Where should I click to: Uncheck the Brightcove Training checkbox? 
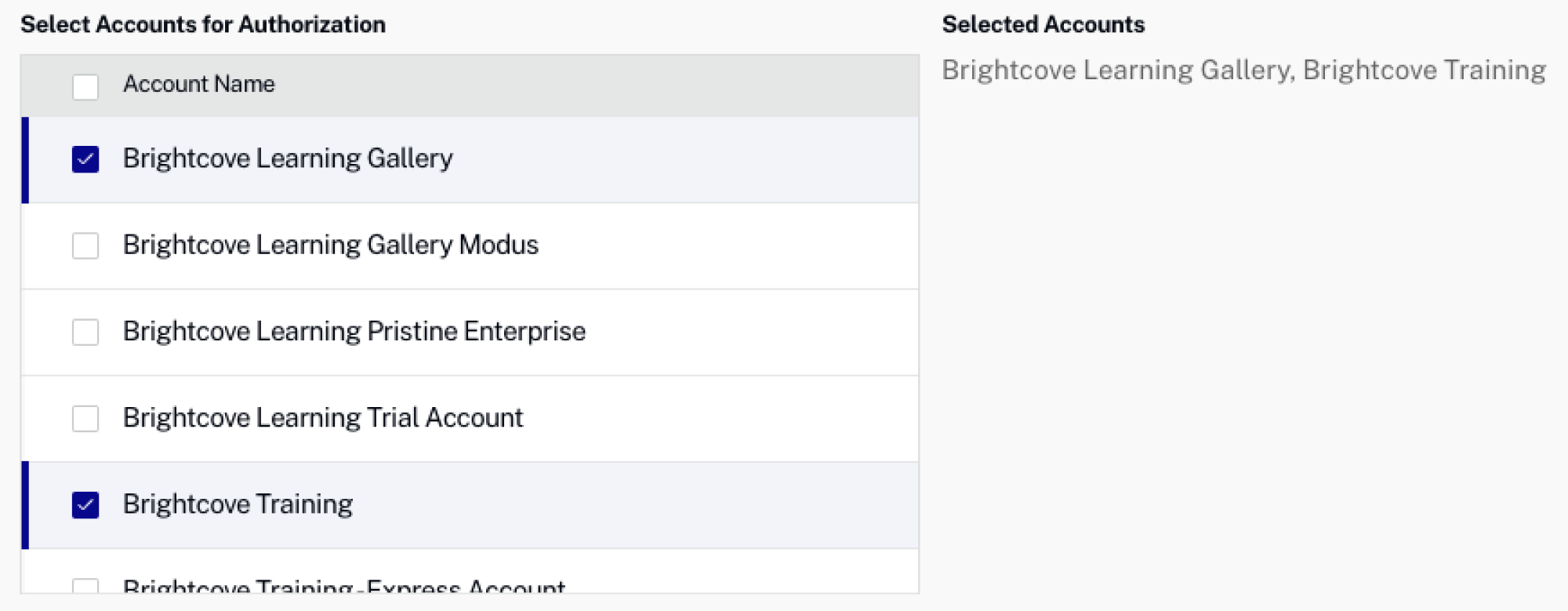point(85,504)
